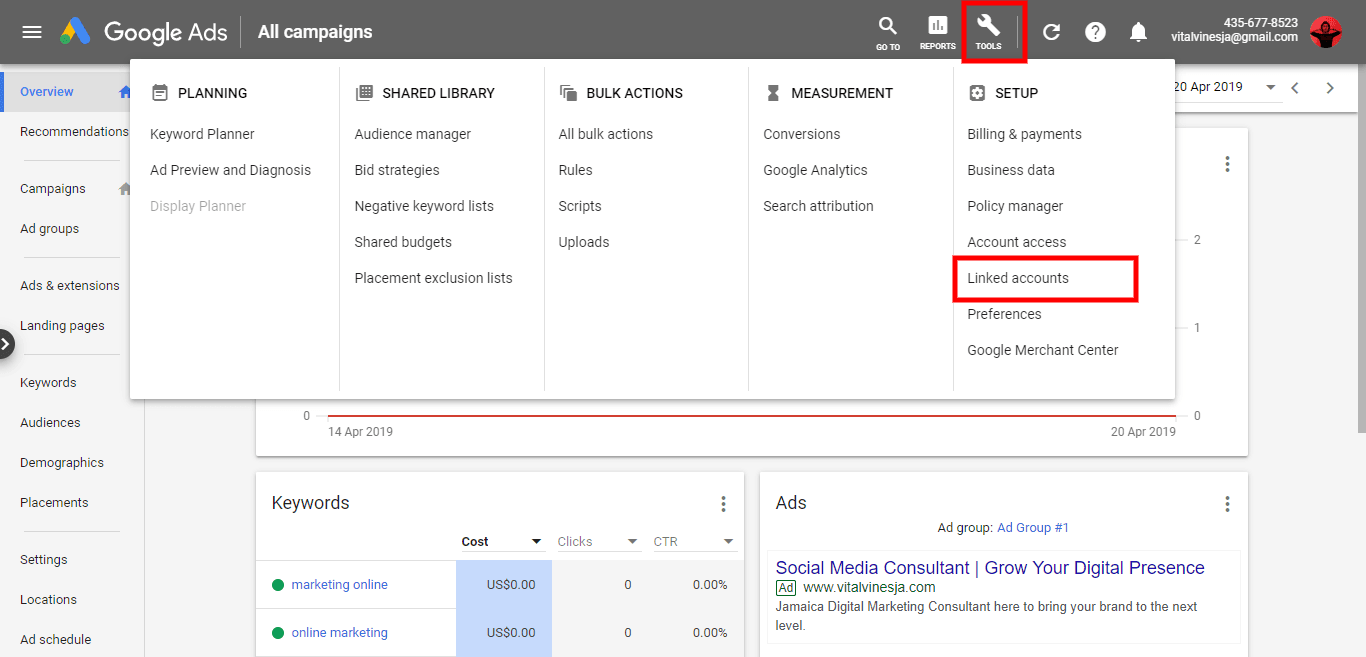1366x657 pixels.
Task: Refresh data with the refresh icon
Action: pyautogui.click(x=1051, y=32)
